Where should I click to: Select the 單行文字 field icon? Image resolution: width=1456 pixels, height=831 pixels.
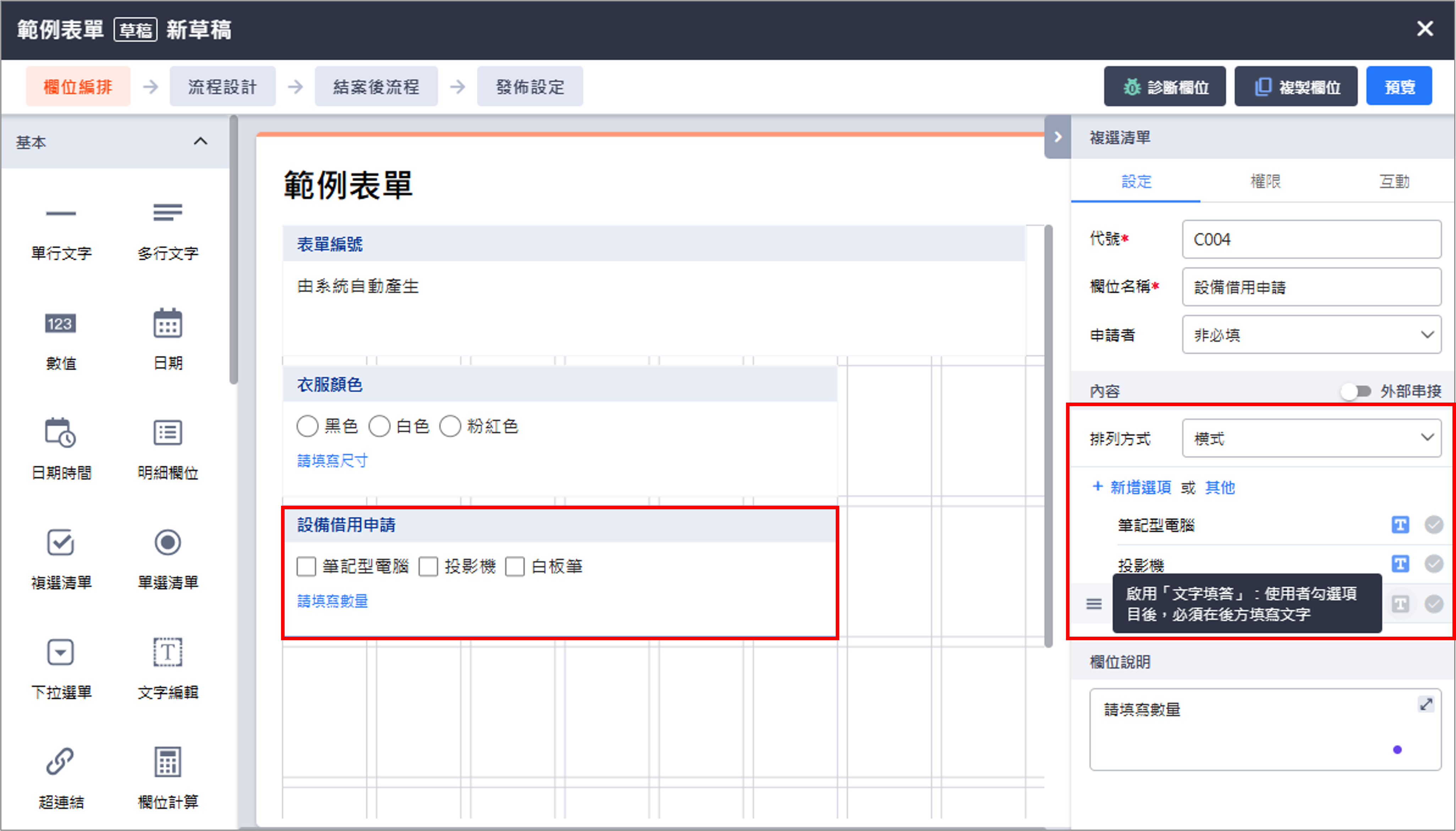coord(61,214)
